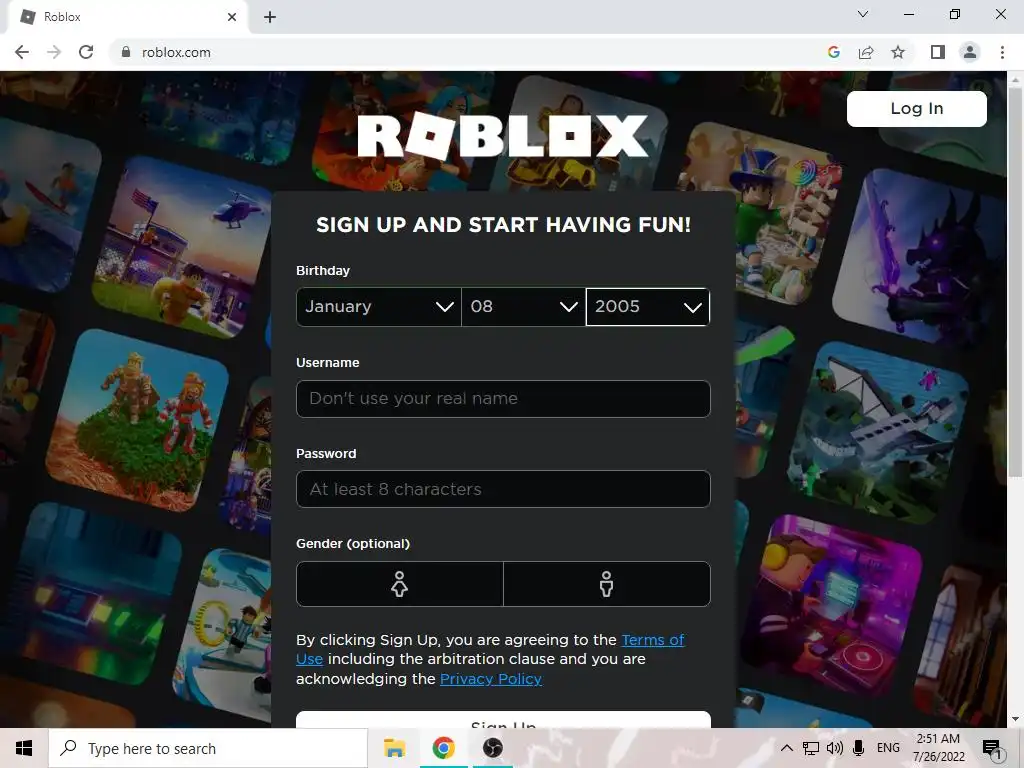Bookmark this page with the star icon
Viewport: 1024px width, 768px height.
pyautogui.click(x=898, y=52)
